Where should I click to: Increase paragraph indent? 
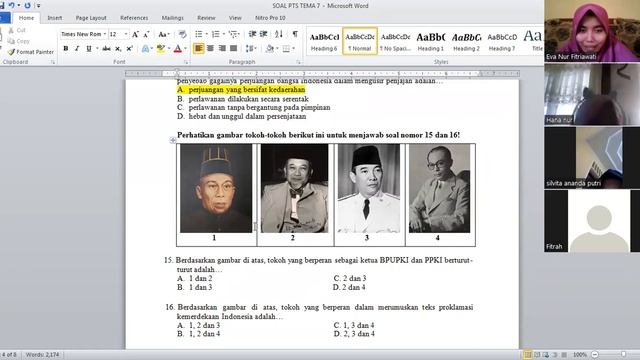(264, 34)
